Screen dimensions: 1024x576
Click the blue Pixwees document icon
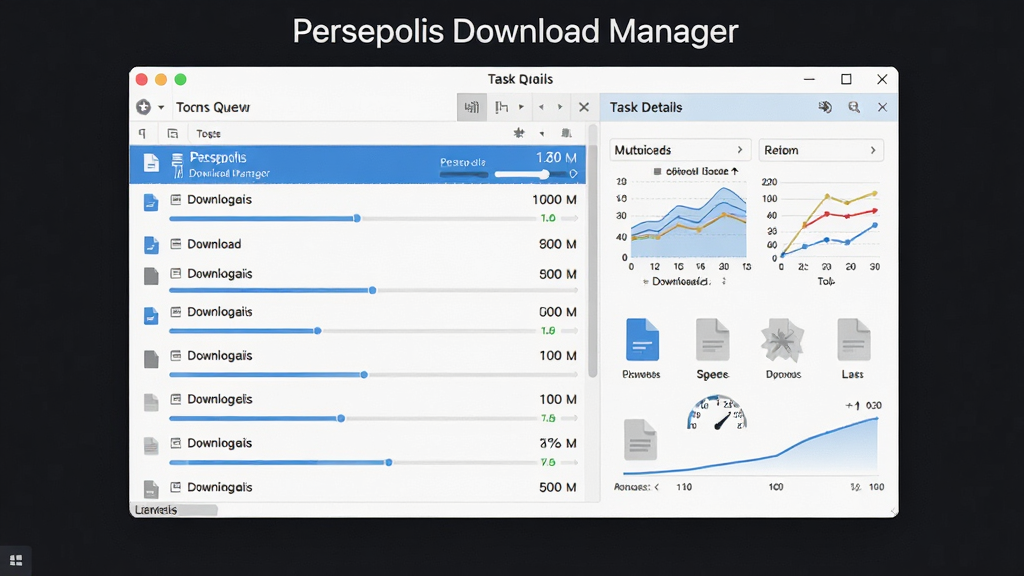click(x=642, y=340)
